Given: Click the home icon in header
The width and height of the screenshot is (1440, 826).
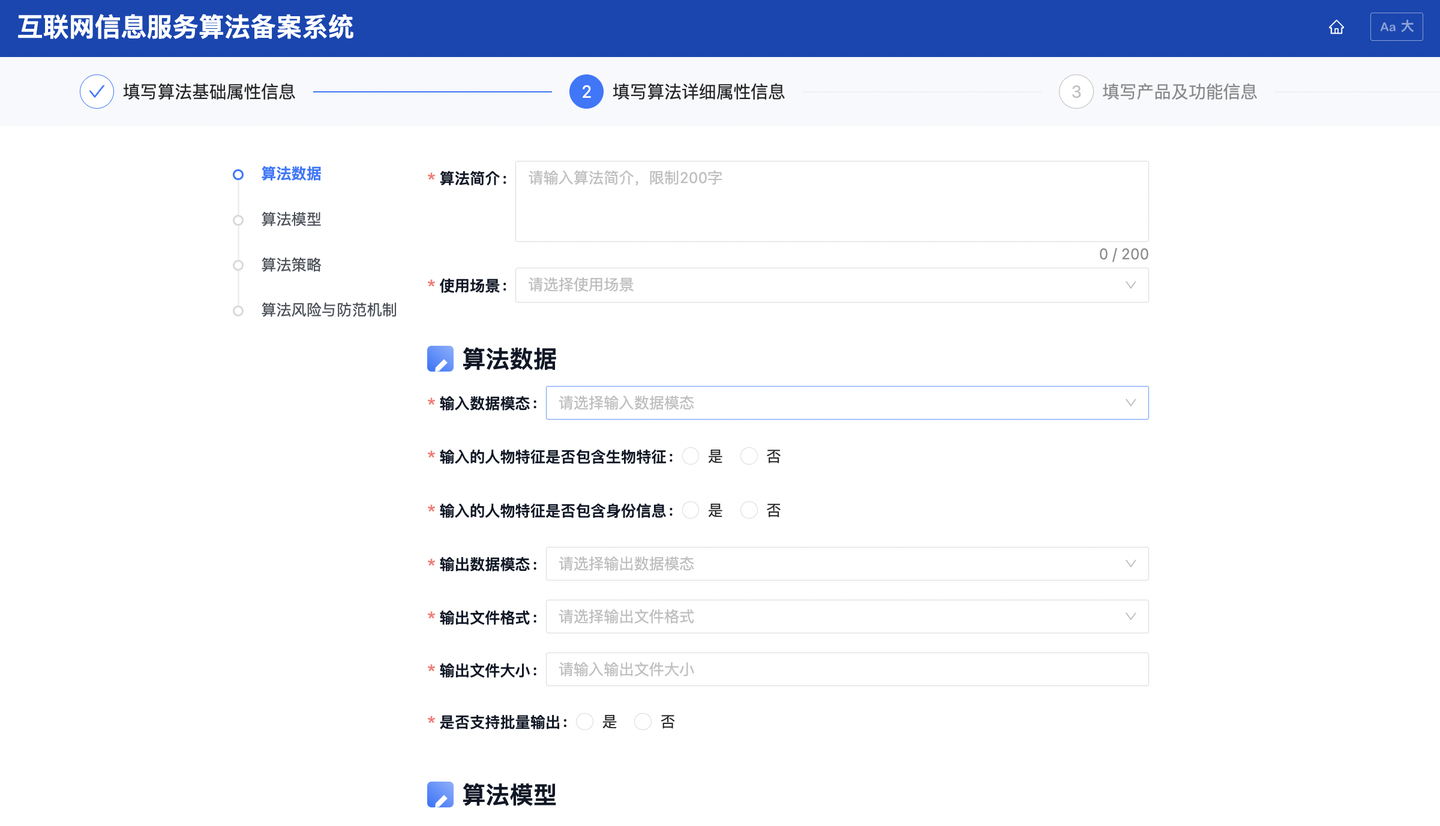Looking at the screenshot, I should (x=1336, y=27).
